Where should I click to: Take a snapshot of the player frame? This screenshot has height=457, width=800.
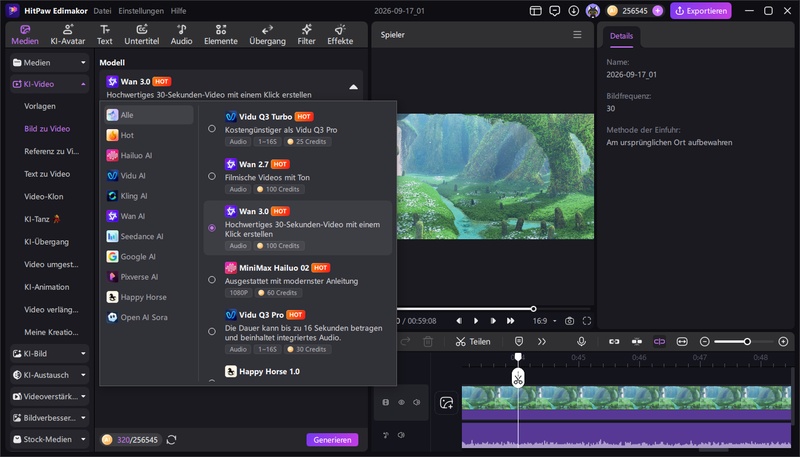pos(569,321)
